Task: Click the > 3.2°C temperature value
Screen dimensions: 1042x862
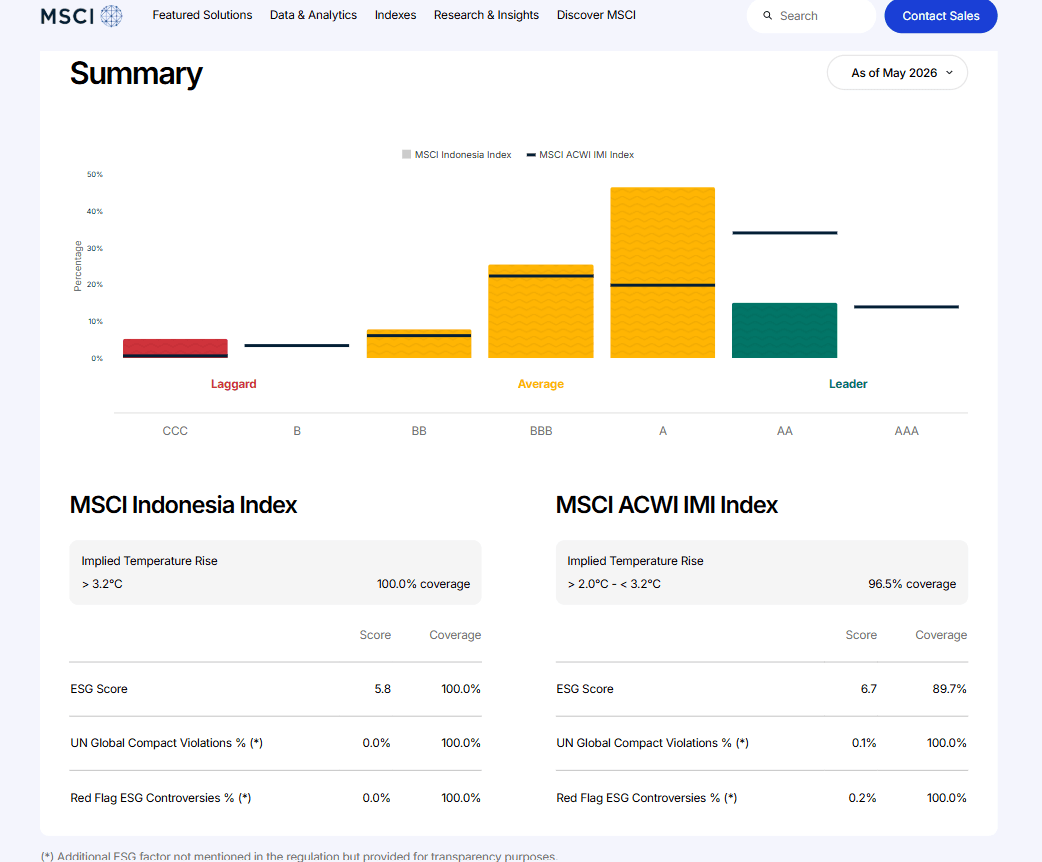Action: pos(102,584)
